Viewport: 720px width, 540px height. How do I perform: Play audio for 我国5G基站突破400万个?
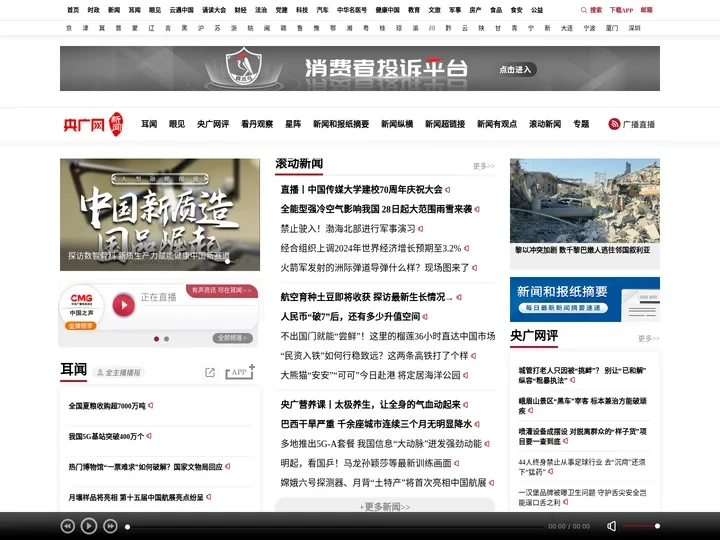[149, 436]
